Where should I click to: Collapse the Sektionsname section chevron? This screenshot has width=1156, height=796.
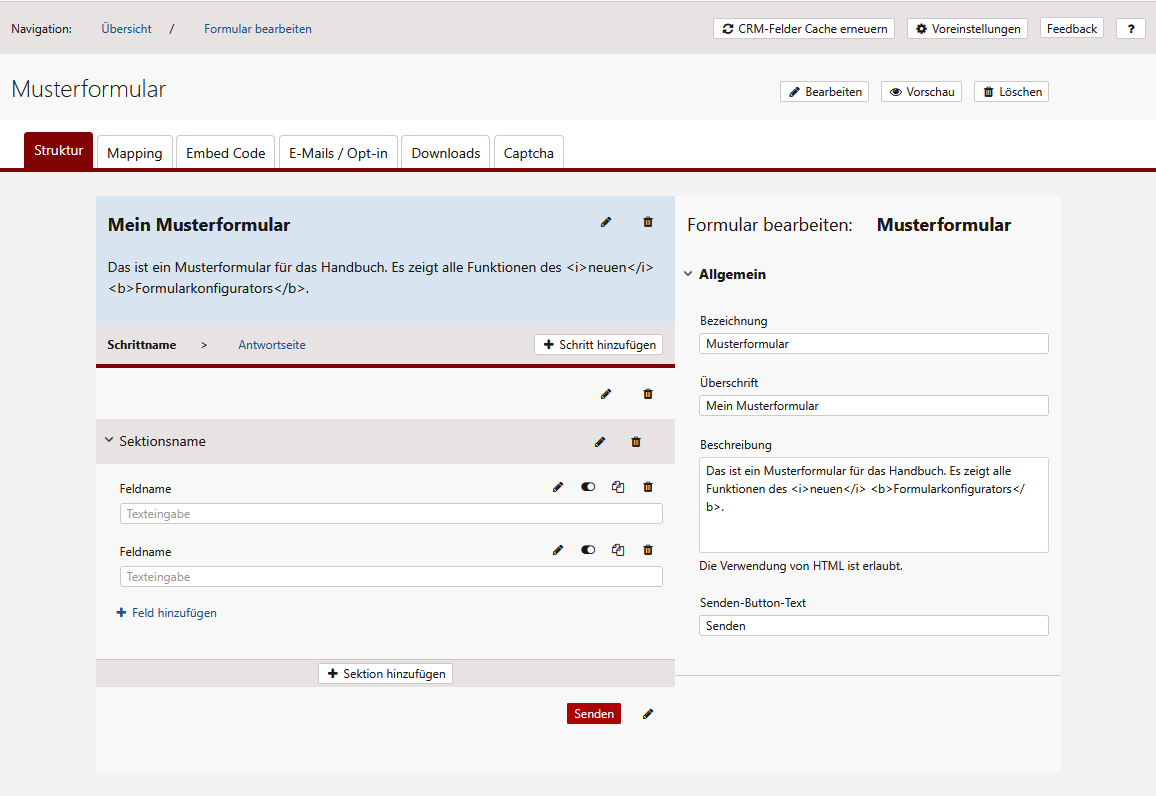tap(109, 440)
